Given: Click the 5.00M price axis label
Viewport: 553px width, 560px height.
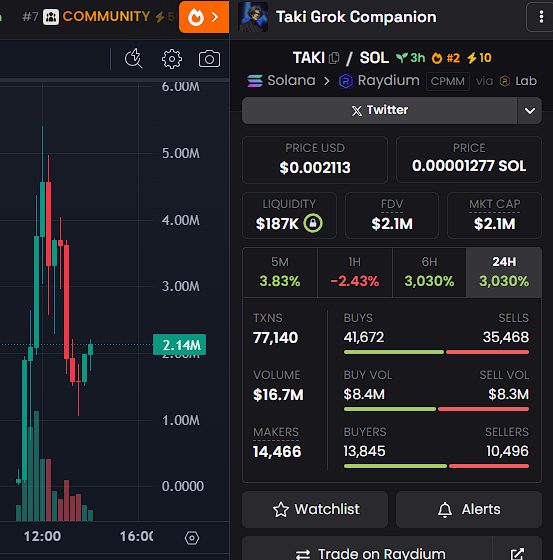Looking at the screenshot, I should 181,153.
